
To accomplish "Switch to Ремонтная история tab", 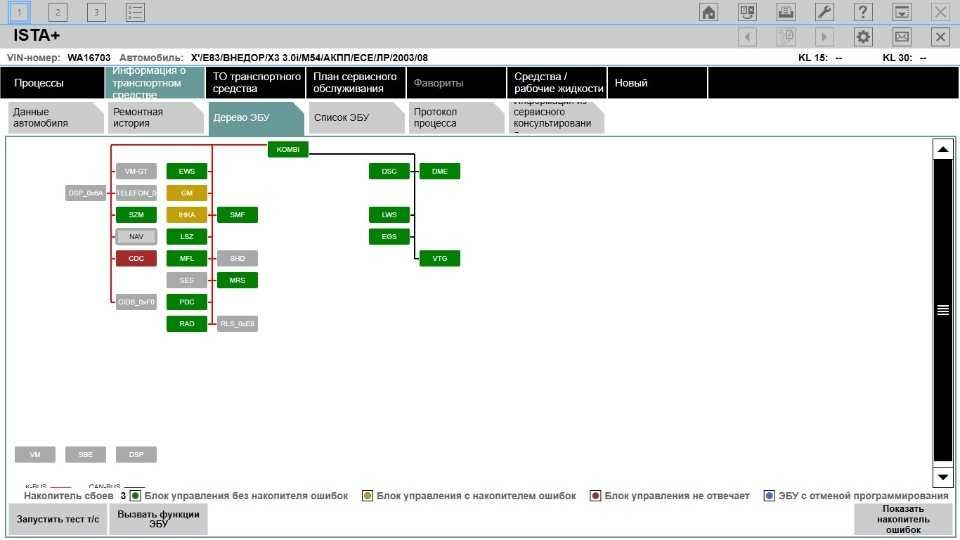I will pos(156,118).
